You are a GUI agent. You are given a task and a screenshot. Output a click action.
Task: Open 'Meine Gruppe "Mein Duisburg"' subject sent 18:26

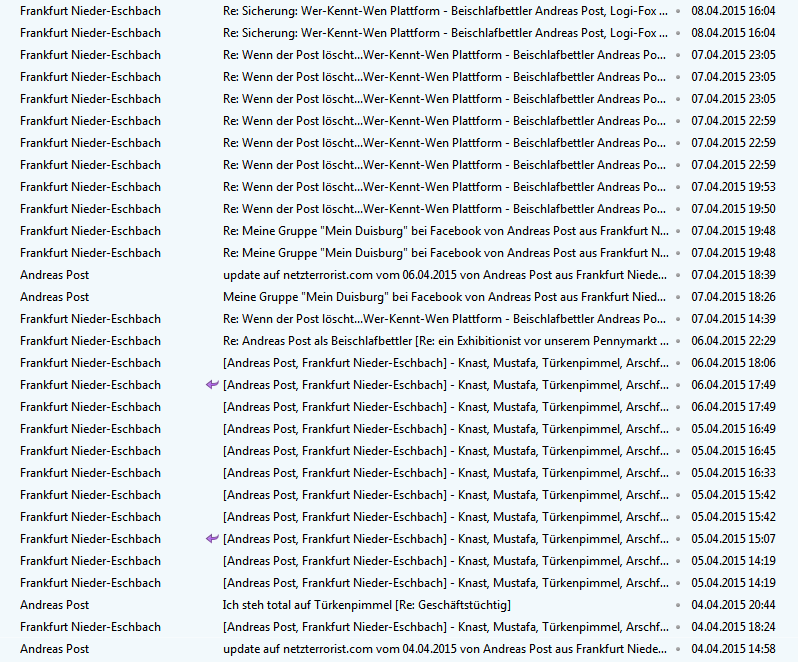[444, 297]
